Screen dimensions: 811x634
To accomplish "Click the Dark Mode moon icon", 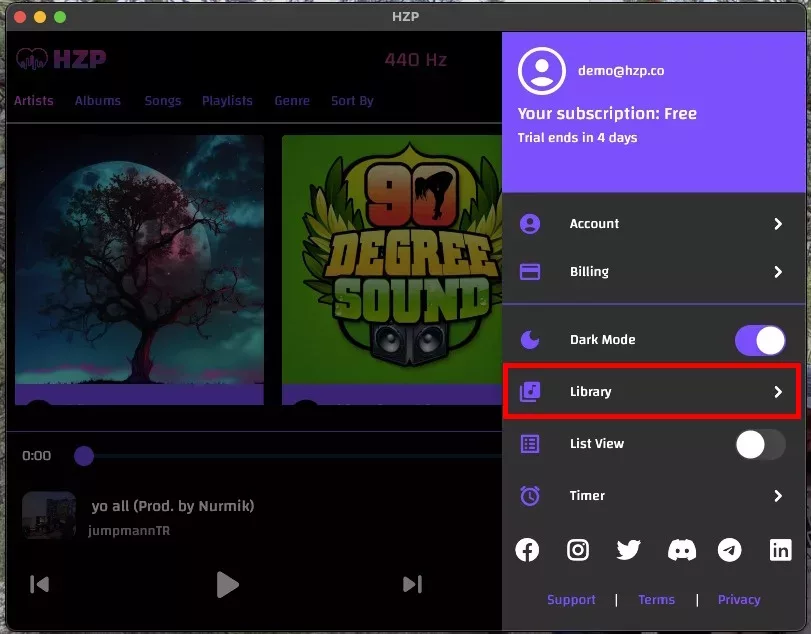I will 530,340.
